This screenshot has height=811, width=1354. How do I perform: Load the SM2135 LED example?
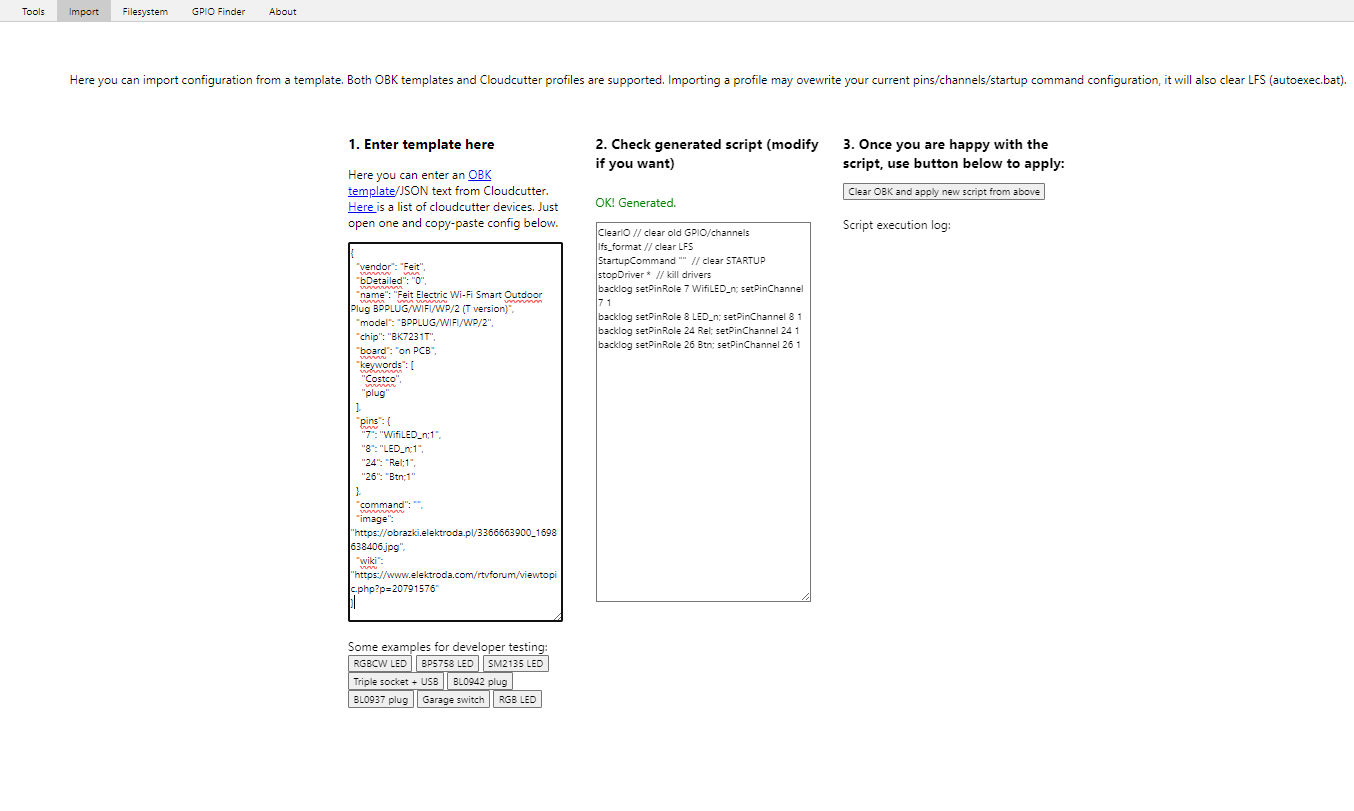(515, 664)
